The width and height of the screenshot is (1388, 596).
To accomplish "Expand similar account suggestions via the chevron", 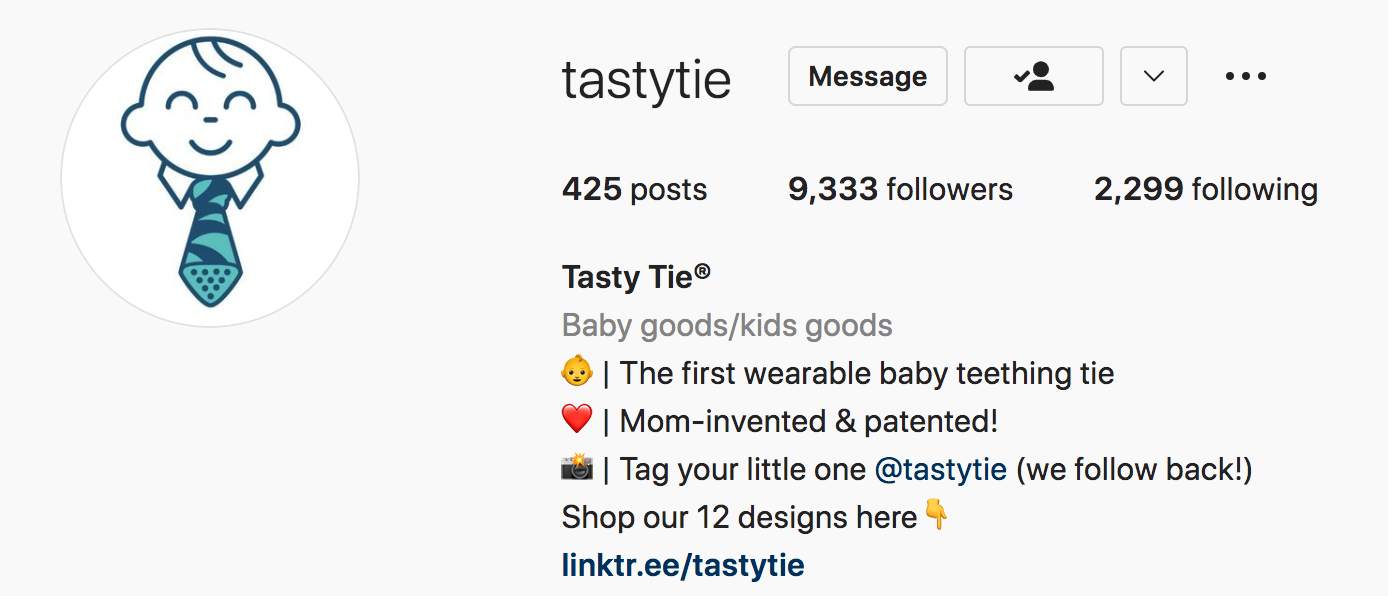I will (1153, 76).
